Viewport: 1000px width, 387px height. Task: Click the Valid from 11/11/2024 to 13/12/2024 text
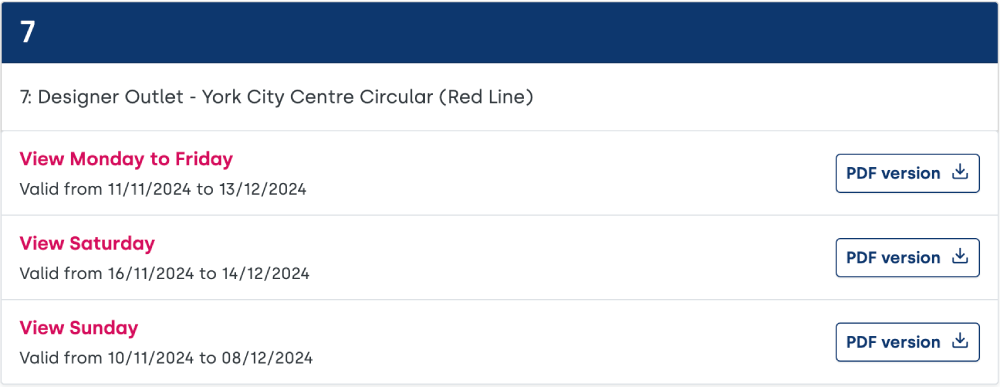coord(163,189)
